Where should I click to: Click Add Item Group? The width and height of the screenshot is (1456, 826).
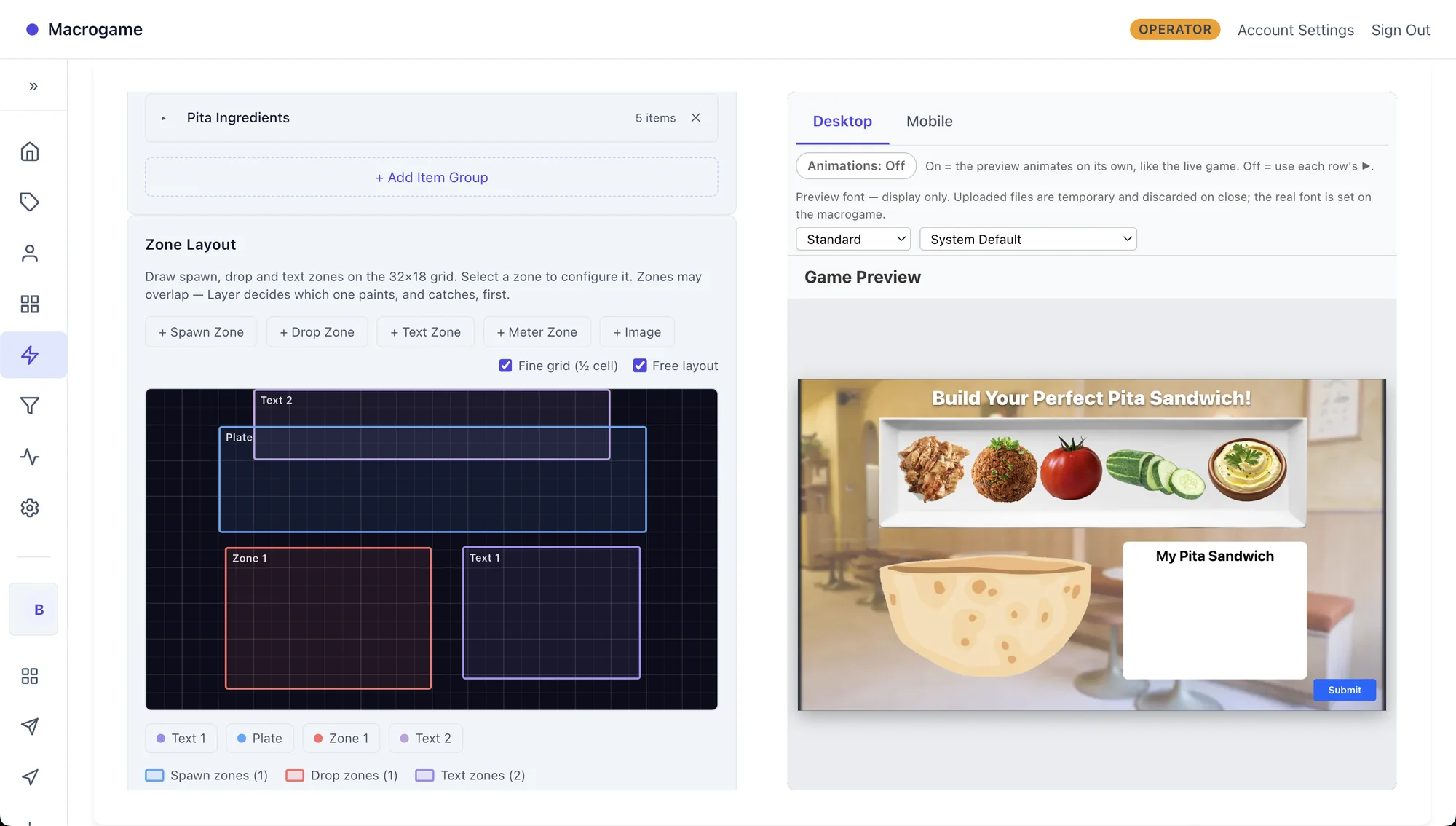click(x=432, y=177)
